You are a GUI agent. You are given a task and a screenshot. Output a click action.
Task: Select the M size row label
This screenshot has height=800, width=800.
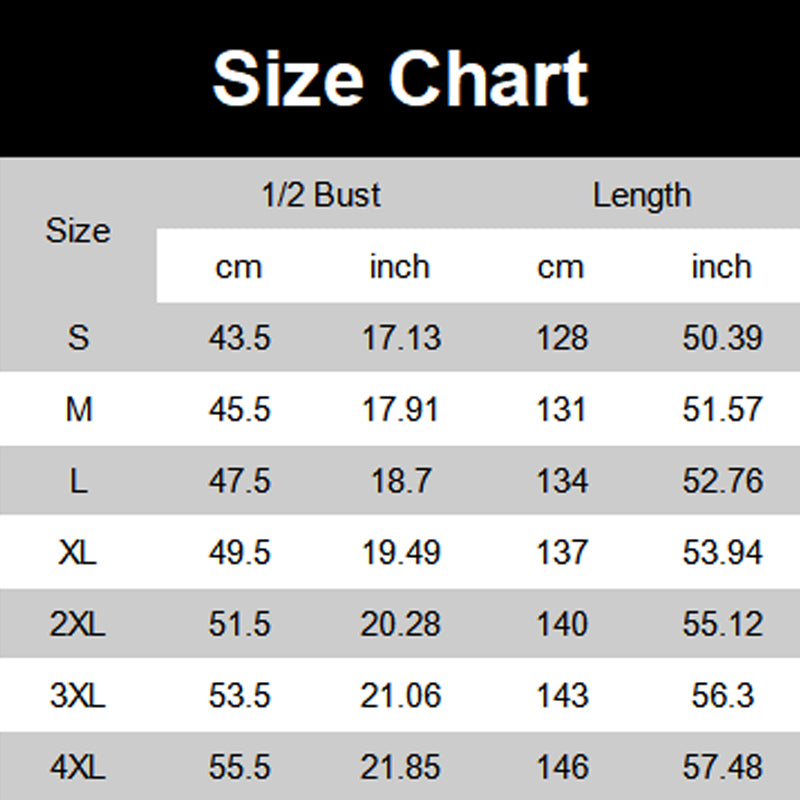click(79, 409)
